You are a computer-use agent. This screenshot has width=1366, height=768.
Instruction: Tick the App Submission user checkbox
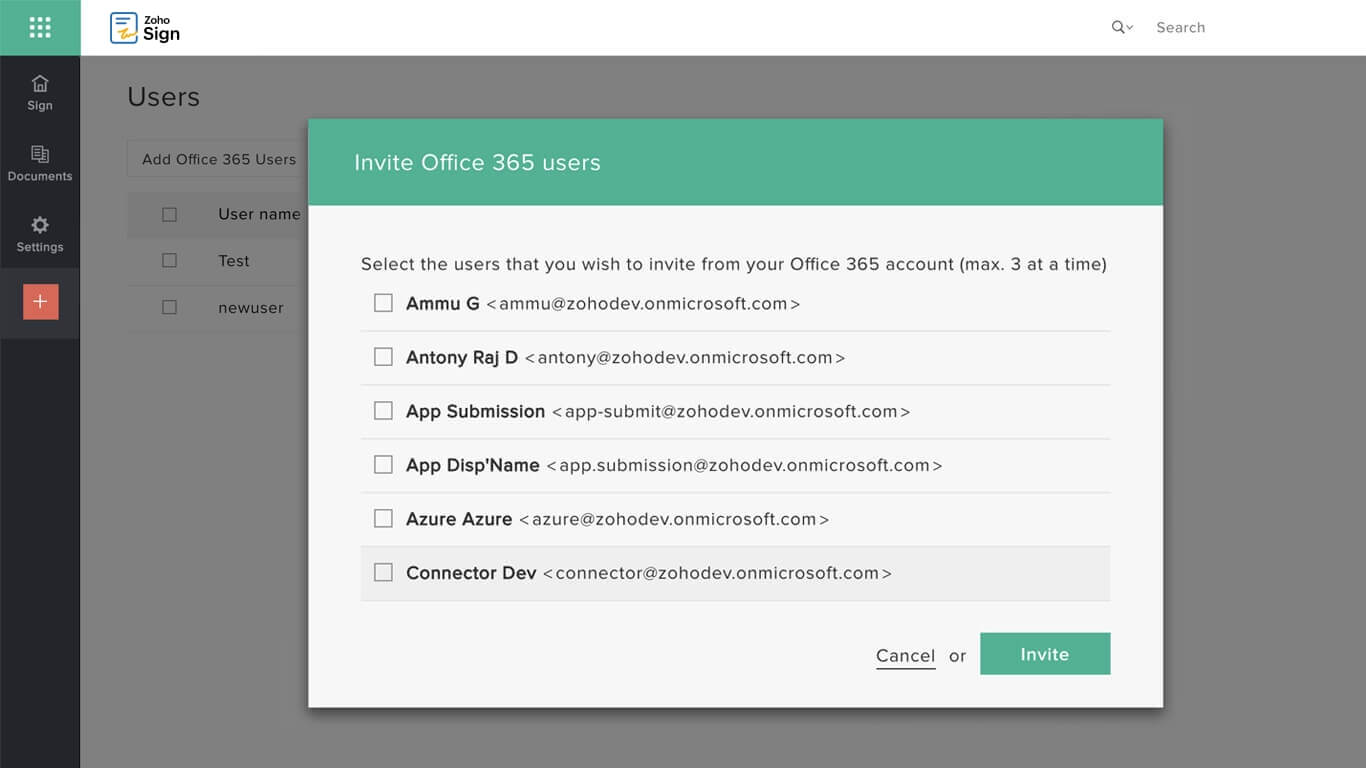pos(383,411)
